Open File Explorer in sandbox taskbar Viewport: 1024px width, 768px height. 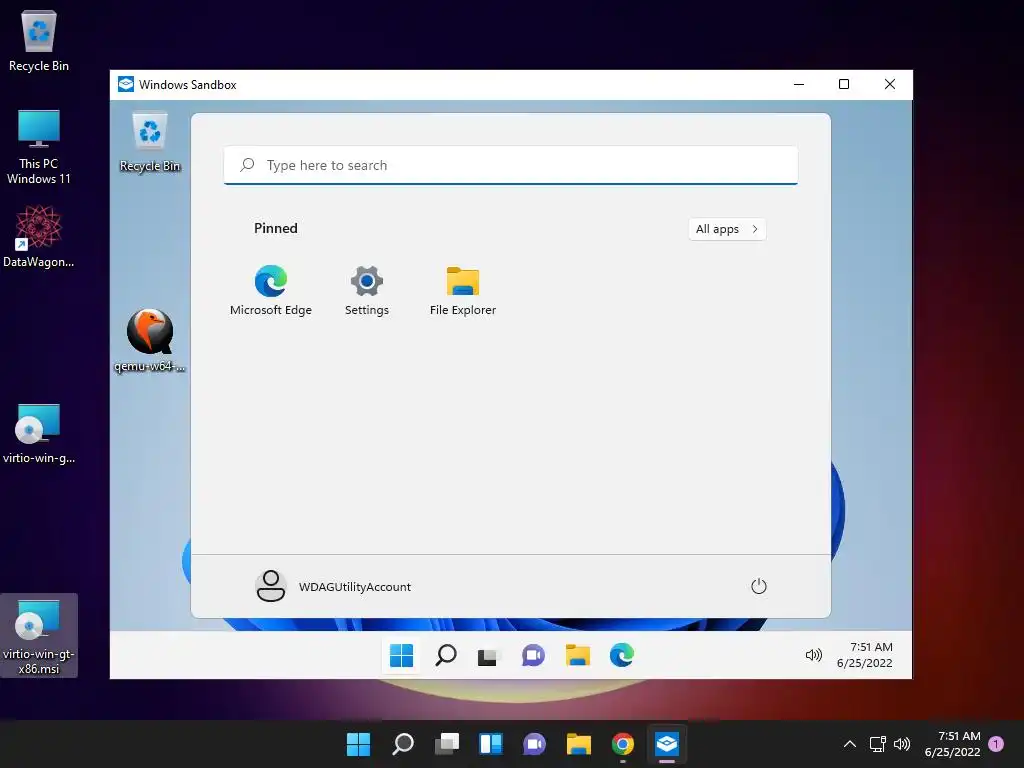pyautogui.click(x=577, y=655)
